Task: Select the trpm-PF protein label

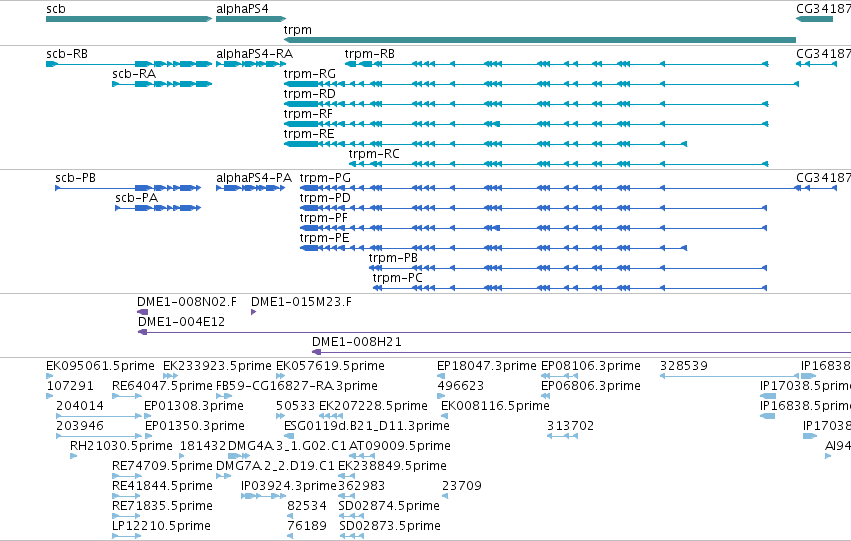Action: (x=323, y=218)
